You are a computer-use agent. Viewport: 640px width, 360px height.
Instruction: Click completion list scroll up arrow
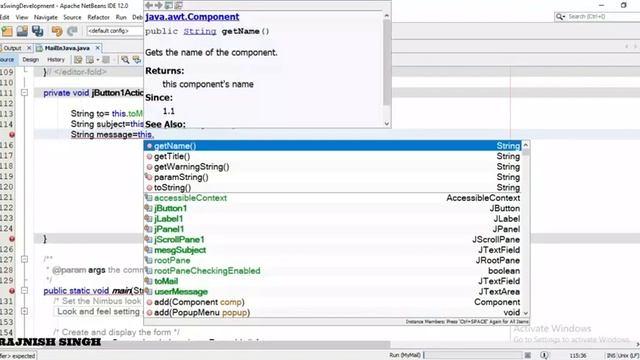click(x=526, y=145)
